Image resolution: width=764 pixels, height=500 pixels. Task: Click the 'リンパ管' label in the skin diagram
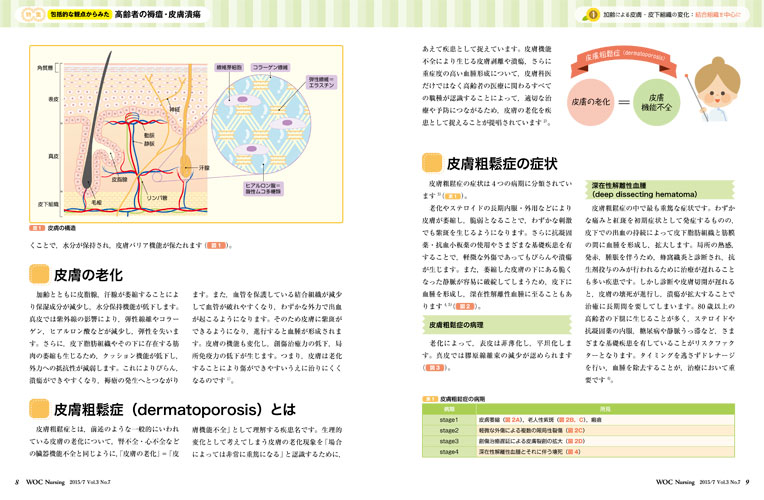(x=157, y=198)
